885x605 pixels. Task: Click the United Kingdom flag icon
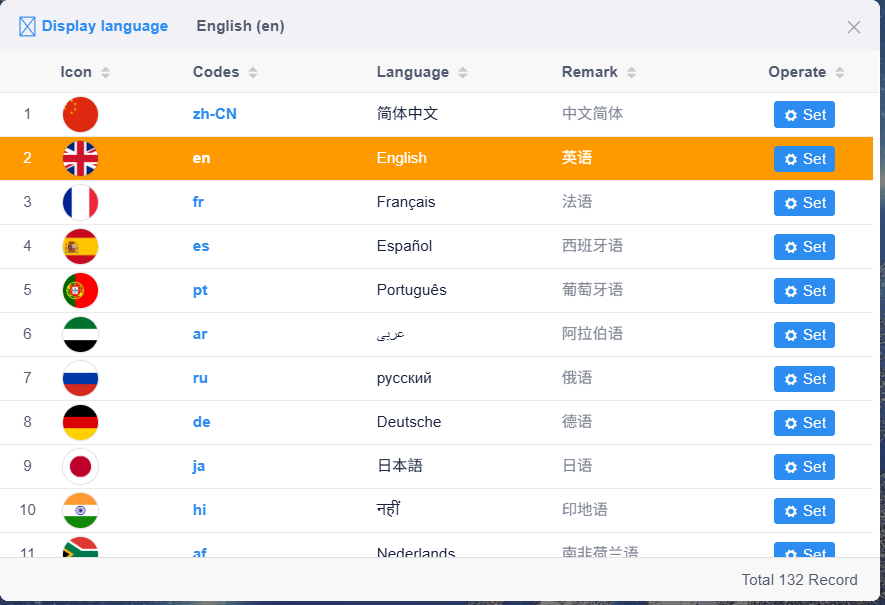click(80, 158)
